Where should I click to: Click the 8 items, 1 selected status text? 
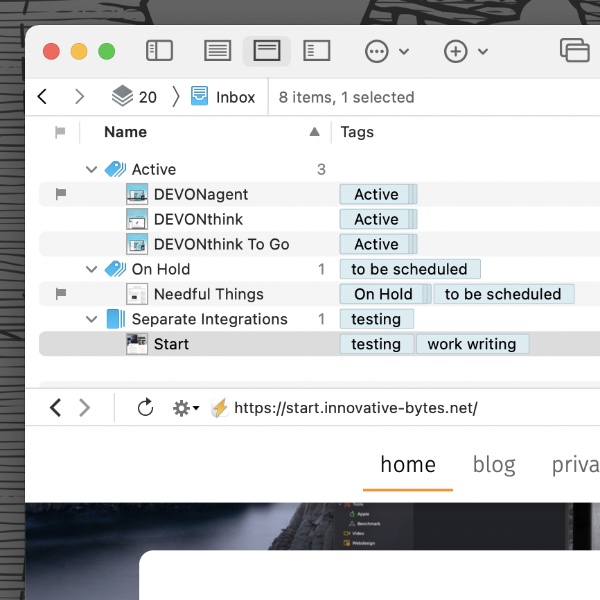point(346,97)
